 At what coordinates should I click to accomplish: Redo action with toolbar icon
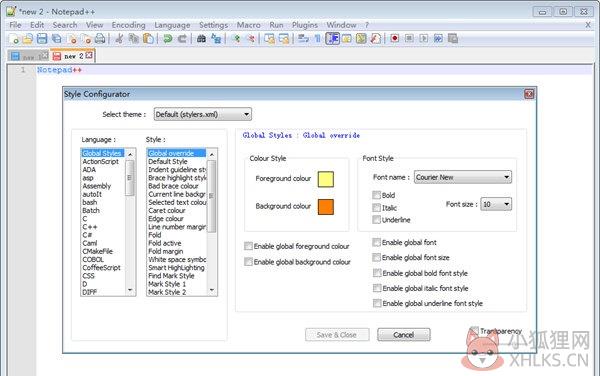(182, 39)
